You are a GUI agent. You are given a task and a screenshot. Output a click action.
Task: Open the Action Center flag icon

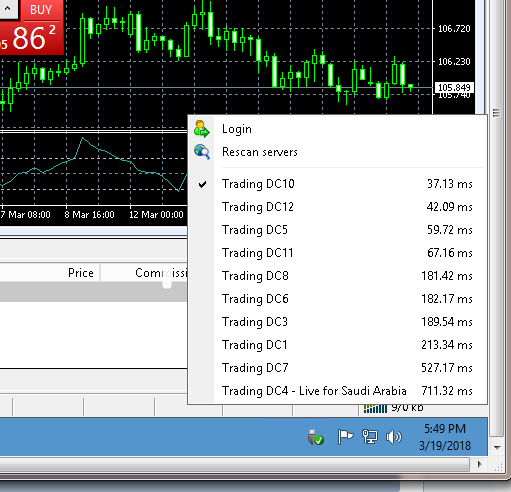[345, 437]
